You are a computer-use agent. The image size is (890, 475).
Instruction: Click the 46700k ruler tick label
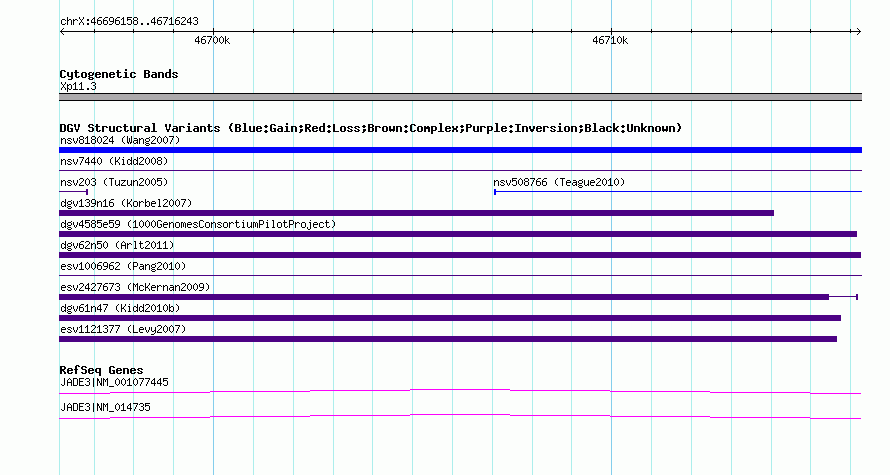[x=212, y=40]
